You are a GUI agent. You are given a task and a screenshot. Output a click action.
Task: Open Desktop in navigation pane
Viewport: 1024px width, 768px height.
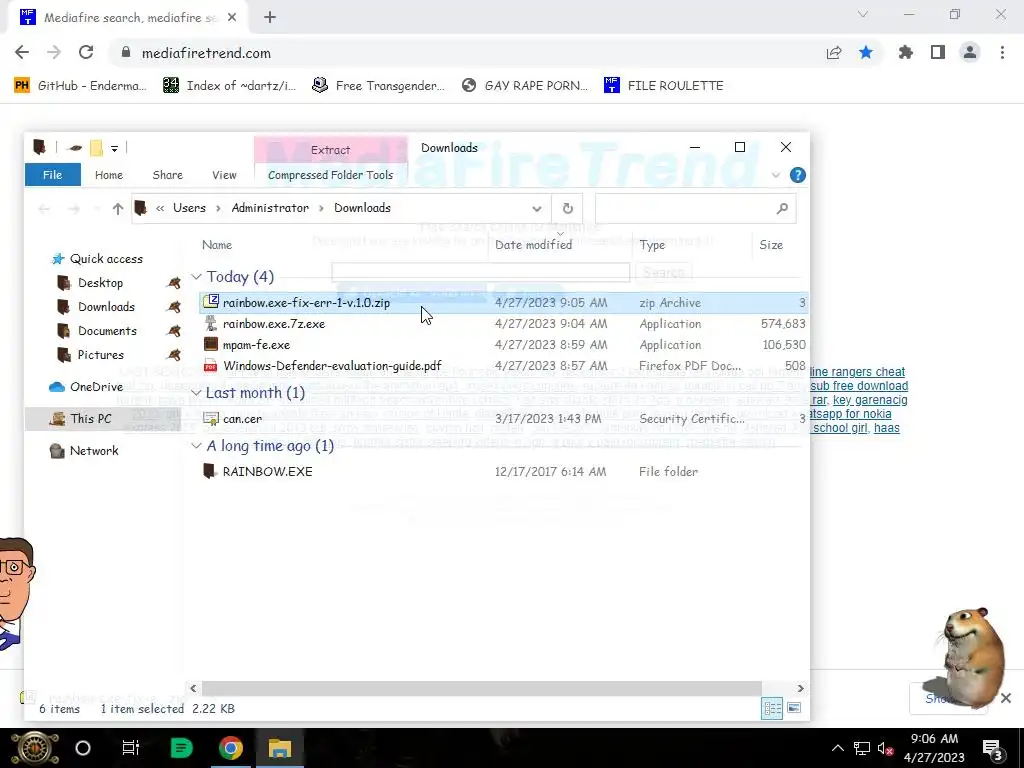tap(100, 283)
